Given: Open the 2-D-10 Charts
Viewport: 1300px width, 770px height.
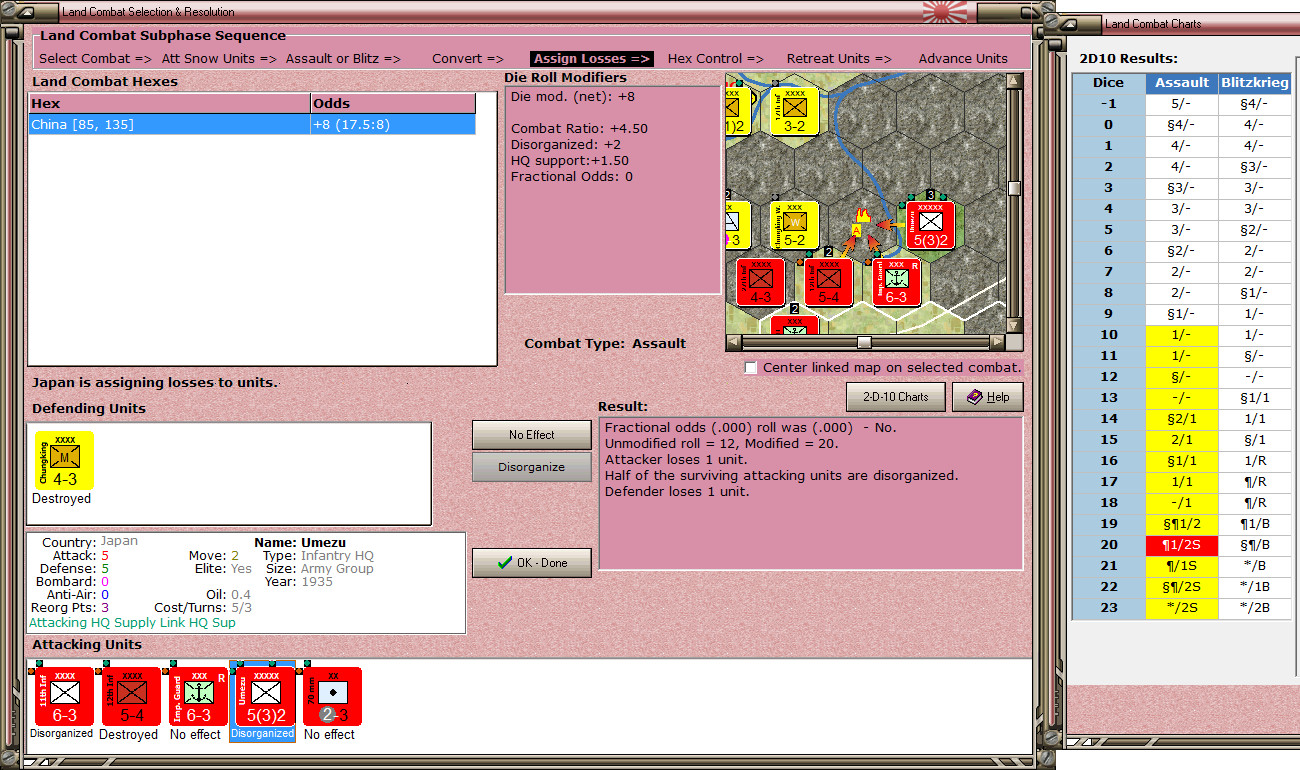Looking at the screenshot, I should click(896, 397).
